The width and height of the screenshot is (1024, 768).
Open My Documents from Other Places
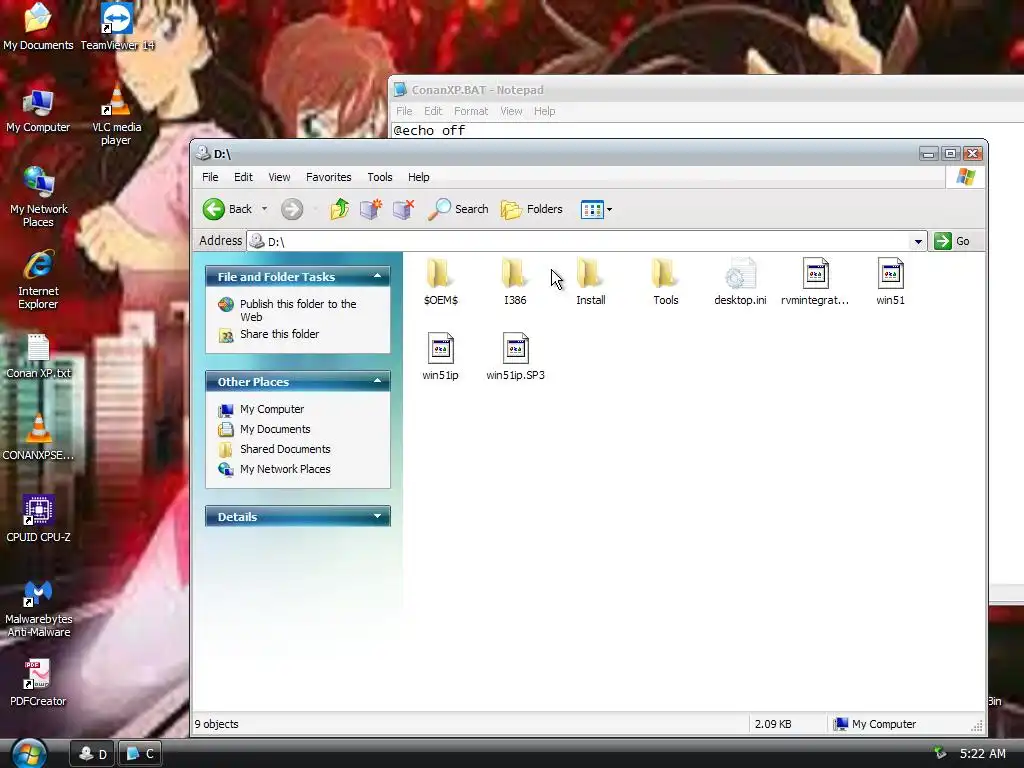coord(275,429)
